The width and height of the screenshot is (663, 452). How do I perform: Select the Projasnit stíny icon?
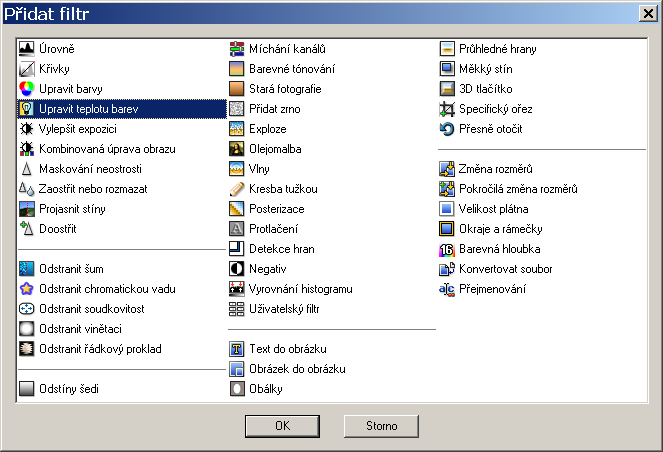tap(26, 209)
